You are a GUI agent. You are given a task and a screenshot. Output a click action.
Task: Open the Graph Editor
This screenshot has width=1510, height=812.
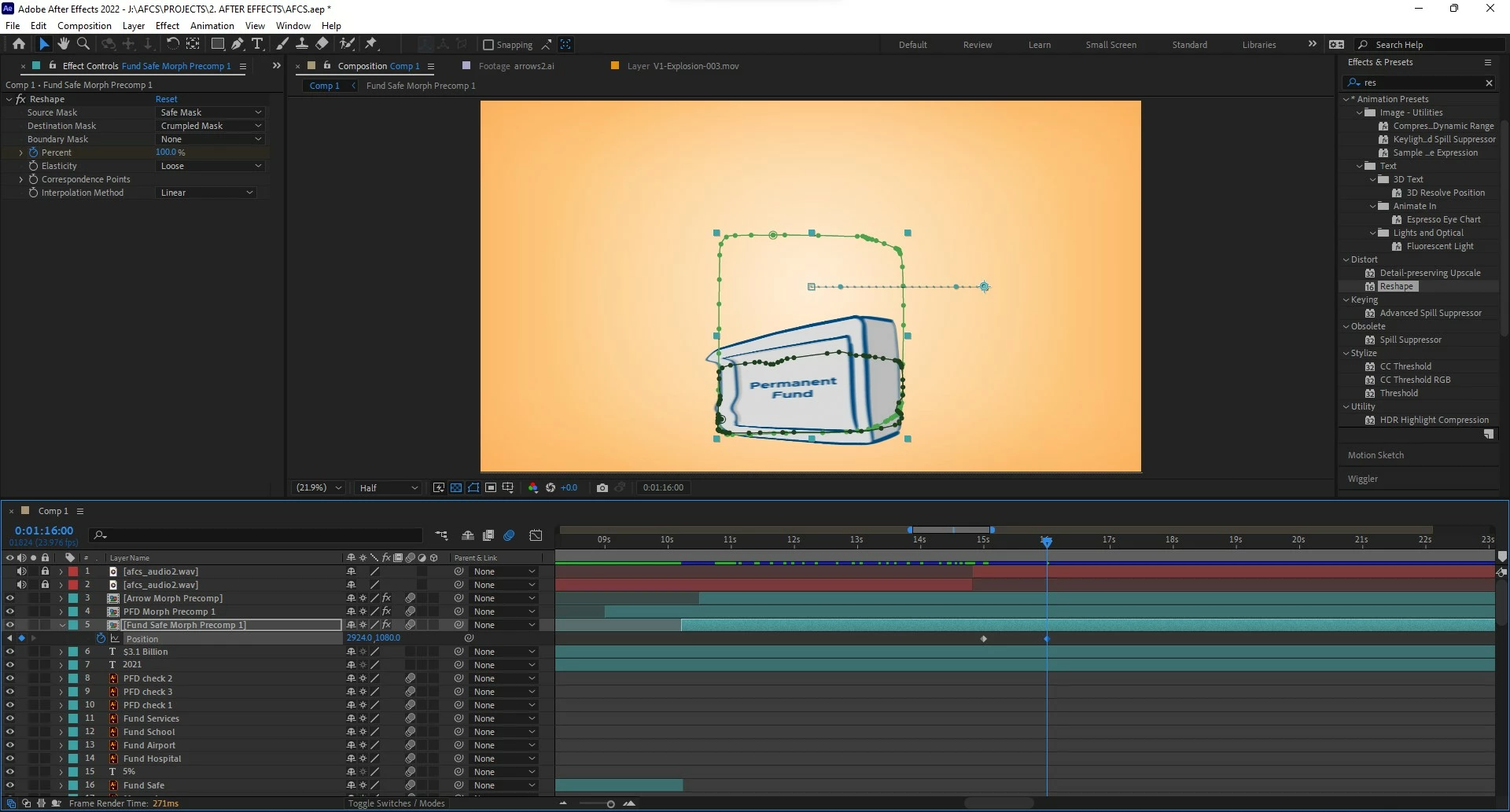point(536,536)
